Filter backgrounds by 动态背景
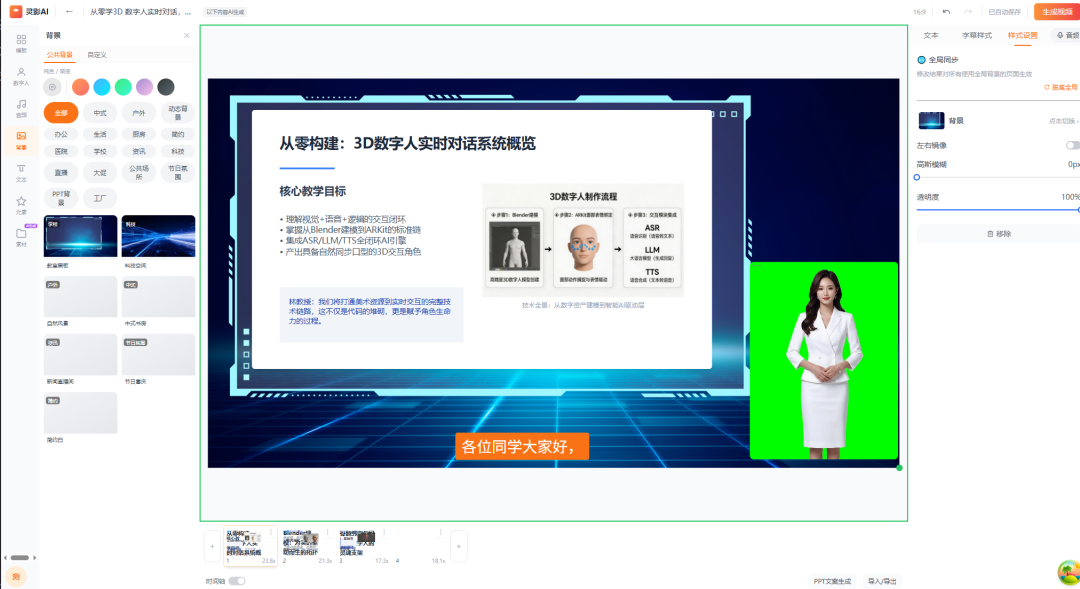The width and height of the screenshot is (1080, 589). 178,112
